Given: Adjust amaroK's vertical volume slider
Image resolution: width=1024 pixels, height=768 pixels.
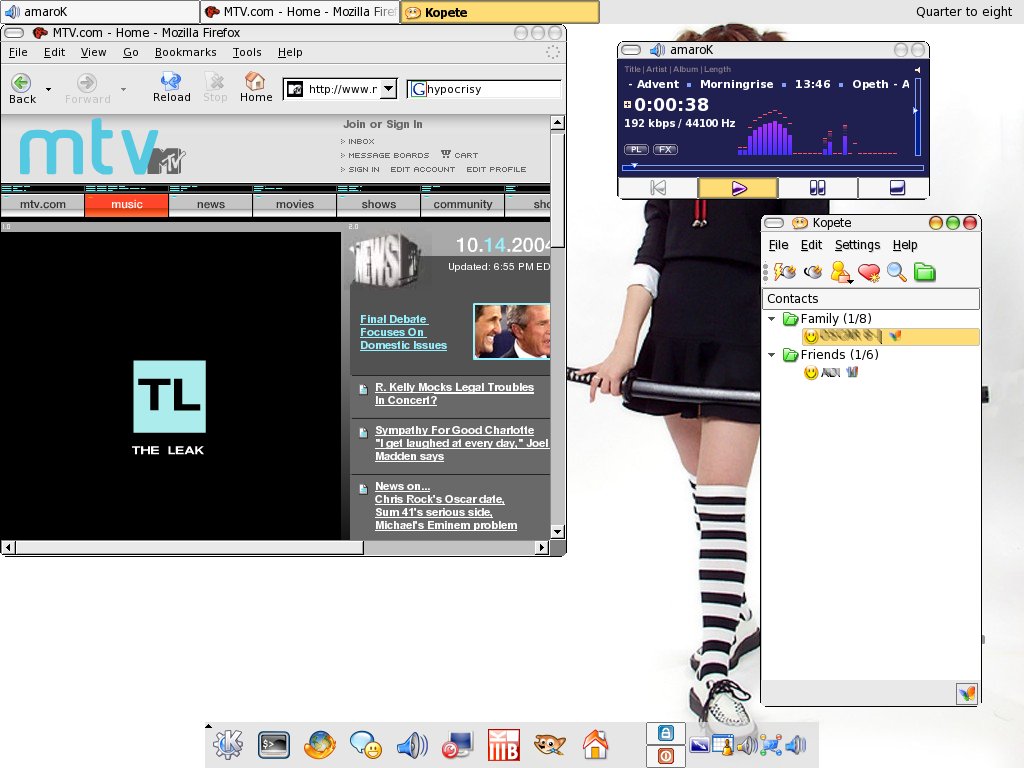Looking at the screenshot, I should click(x=918, y=117).
